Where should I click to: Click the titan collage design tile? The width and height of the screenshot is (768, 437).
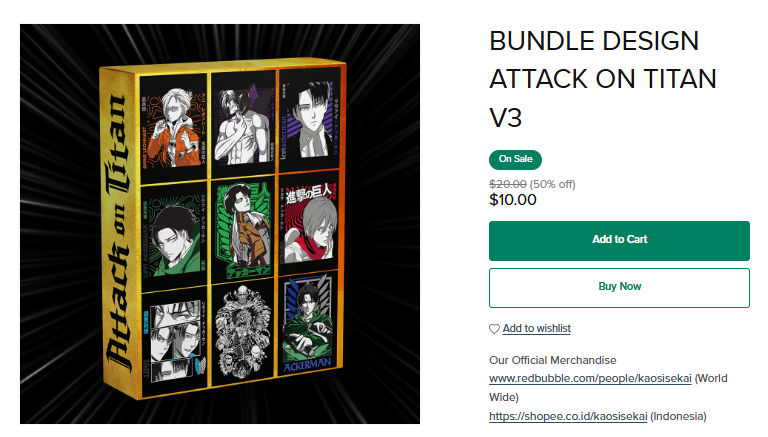click(243, 333)
